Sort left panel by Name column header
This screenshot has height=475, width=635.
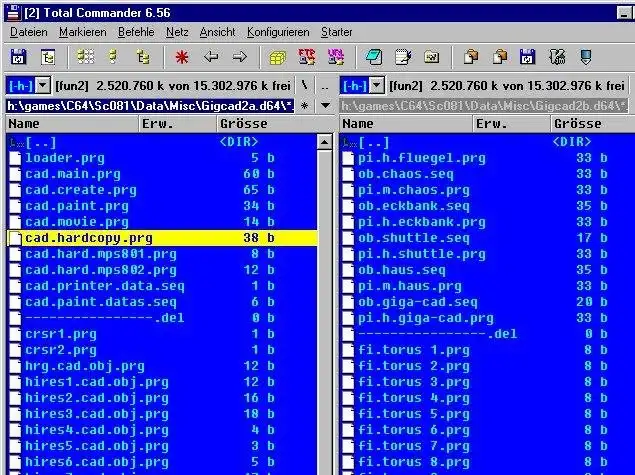click(72, 124)
